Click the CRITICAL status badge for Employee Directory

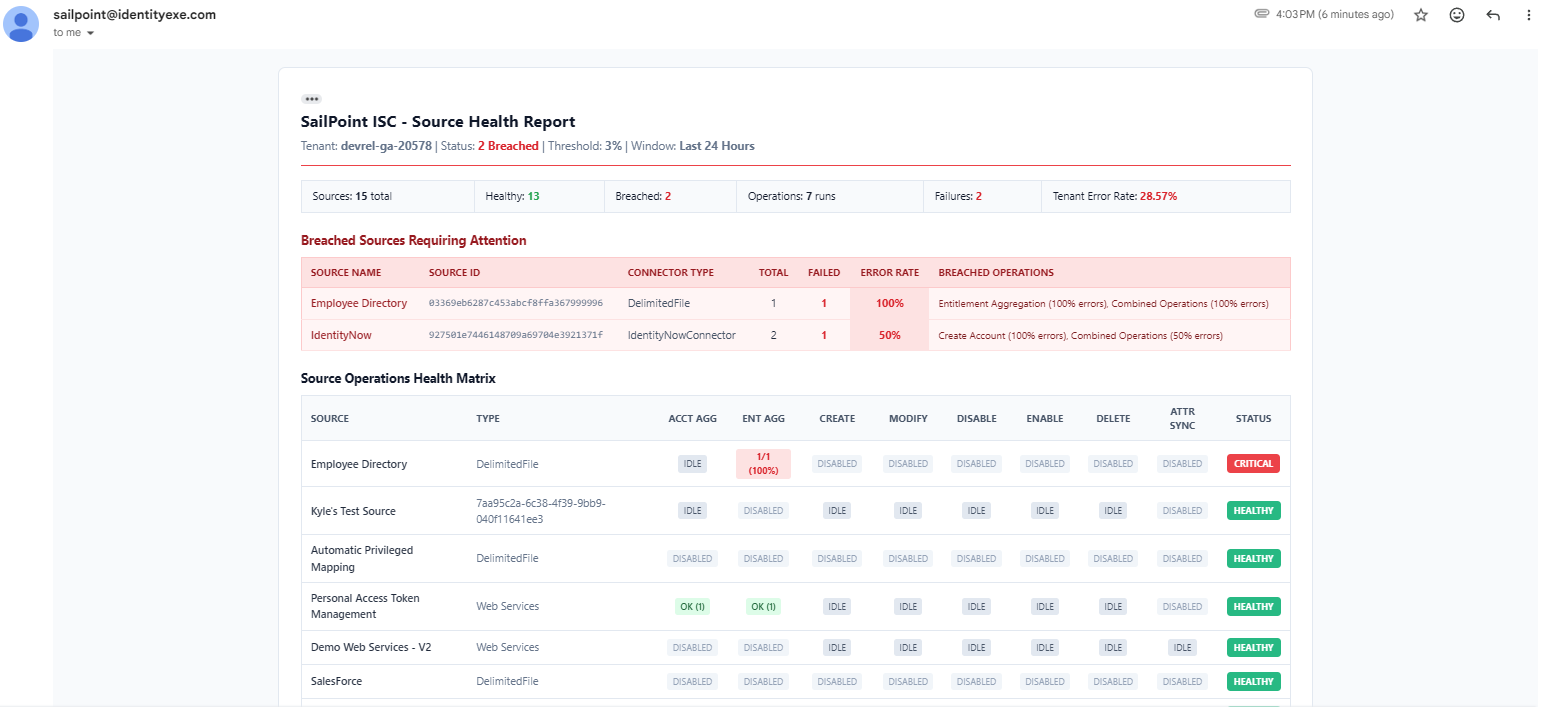click(x=1254, y=464)
